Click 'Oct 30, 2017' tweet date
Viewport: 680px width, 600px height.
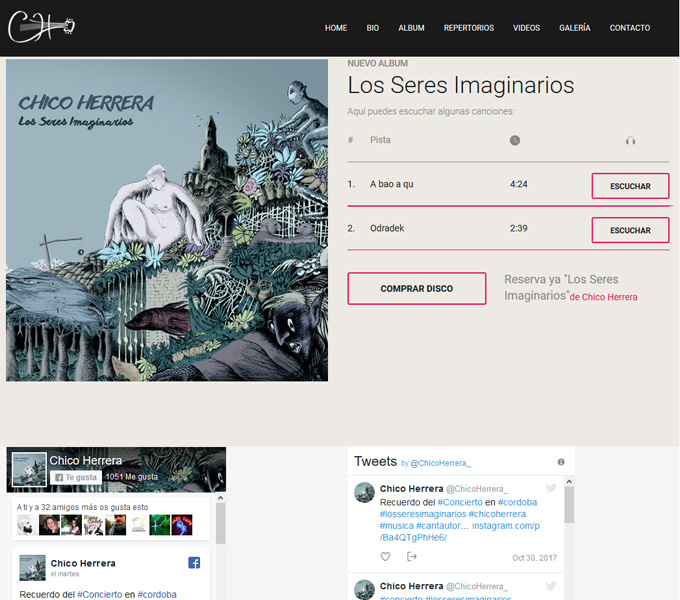534,558
